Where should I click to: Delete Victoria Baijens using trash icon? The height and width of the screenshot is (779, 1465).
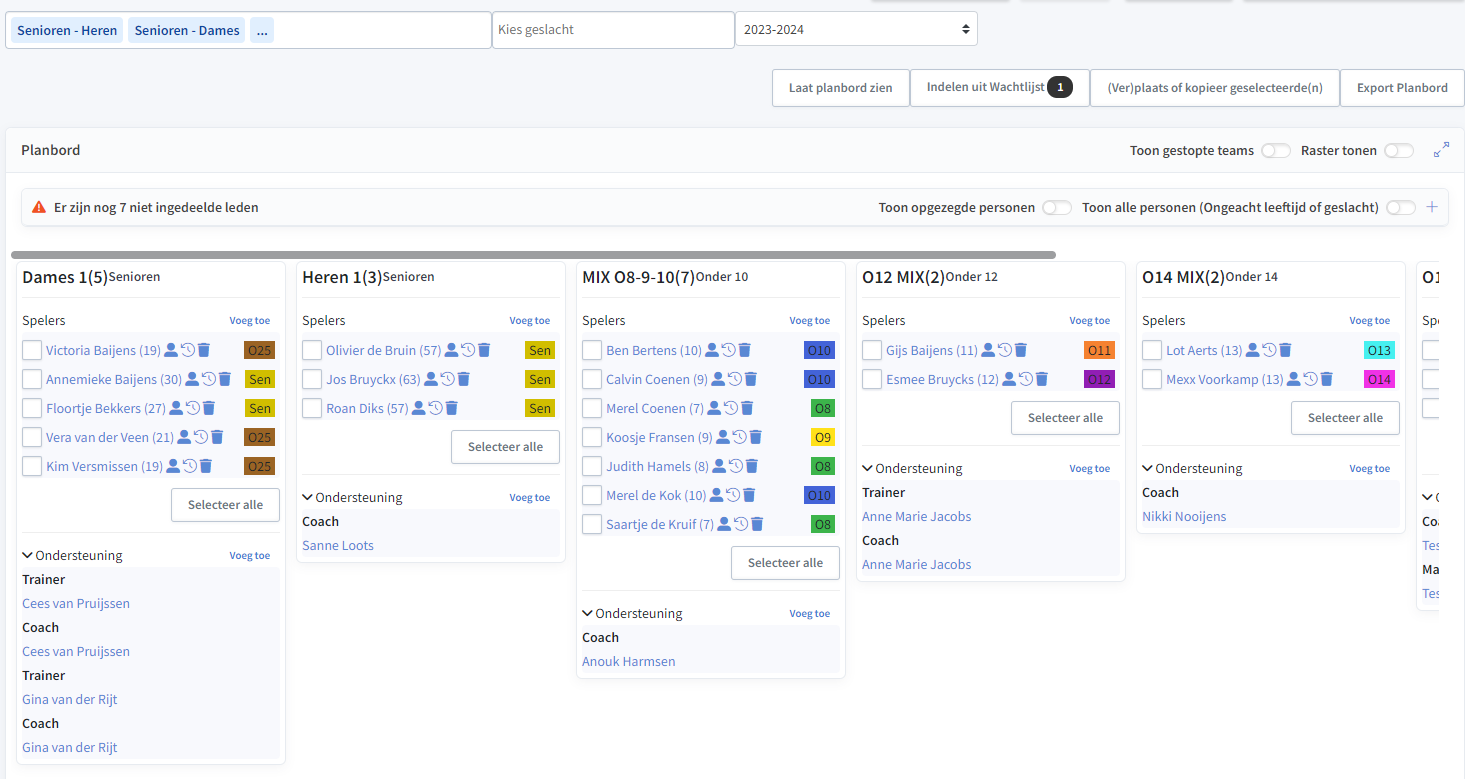click(x=204, y=350)
